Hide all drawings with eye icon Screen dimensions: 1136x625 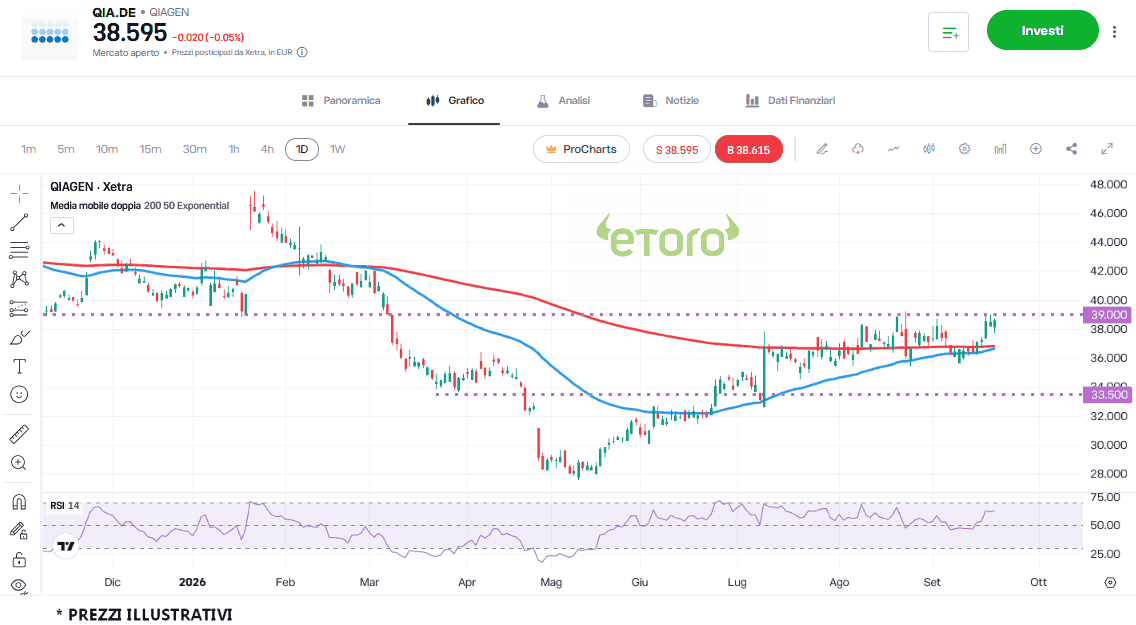(20, 585)
